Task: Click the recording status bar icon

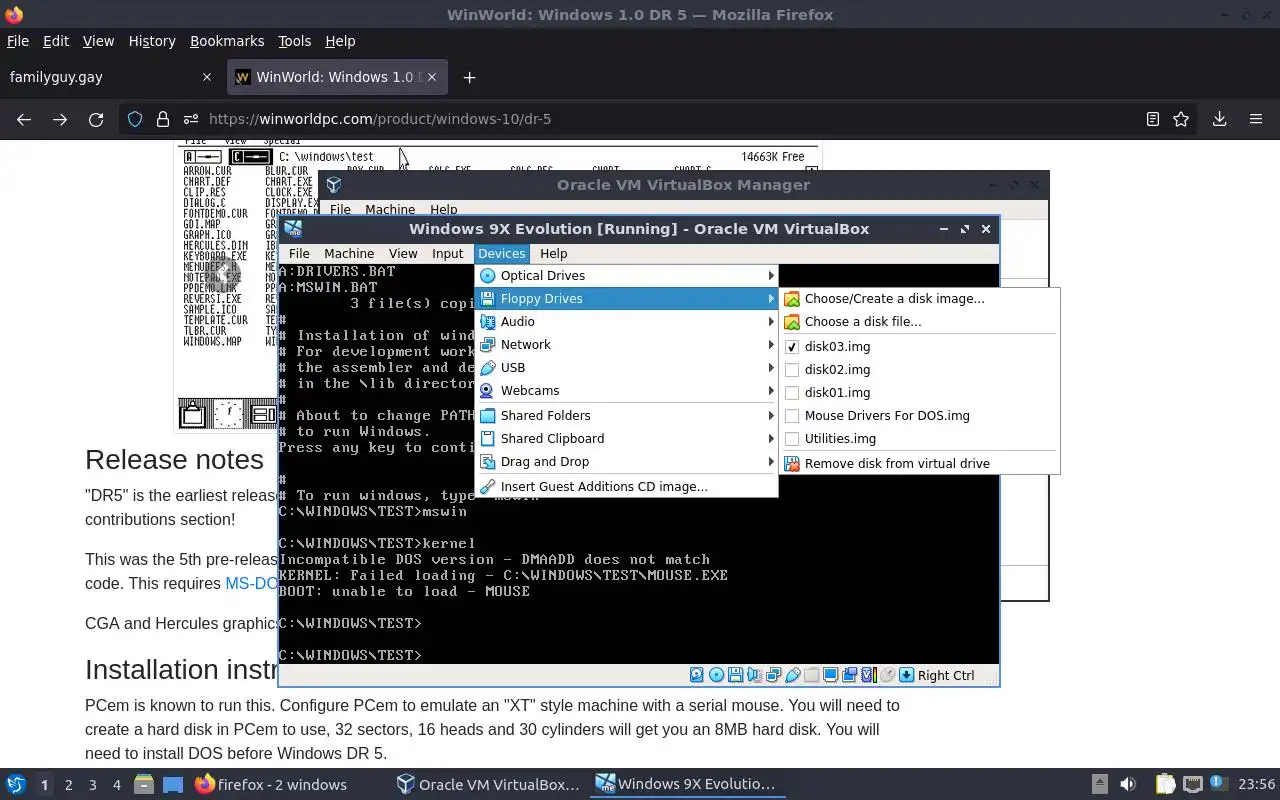Action: coord(849,675)
